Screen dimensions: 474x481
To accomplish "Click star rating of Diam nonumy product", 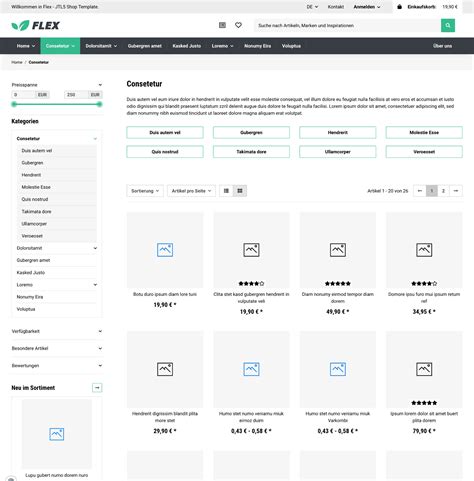I will (x=338, y=283).
